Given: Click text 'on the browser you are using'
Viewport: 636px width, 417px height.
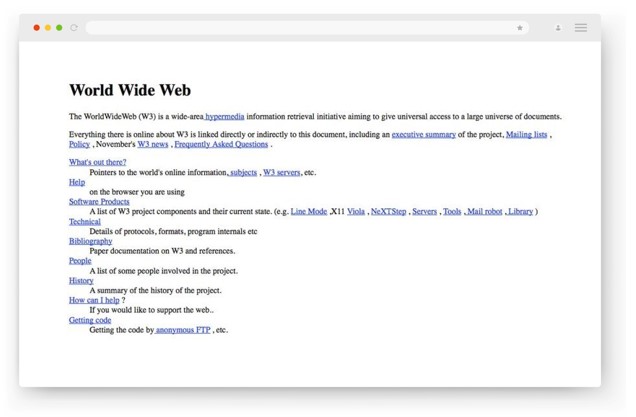Looking at the screenshot, I should [137, 192].
